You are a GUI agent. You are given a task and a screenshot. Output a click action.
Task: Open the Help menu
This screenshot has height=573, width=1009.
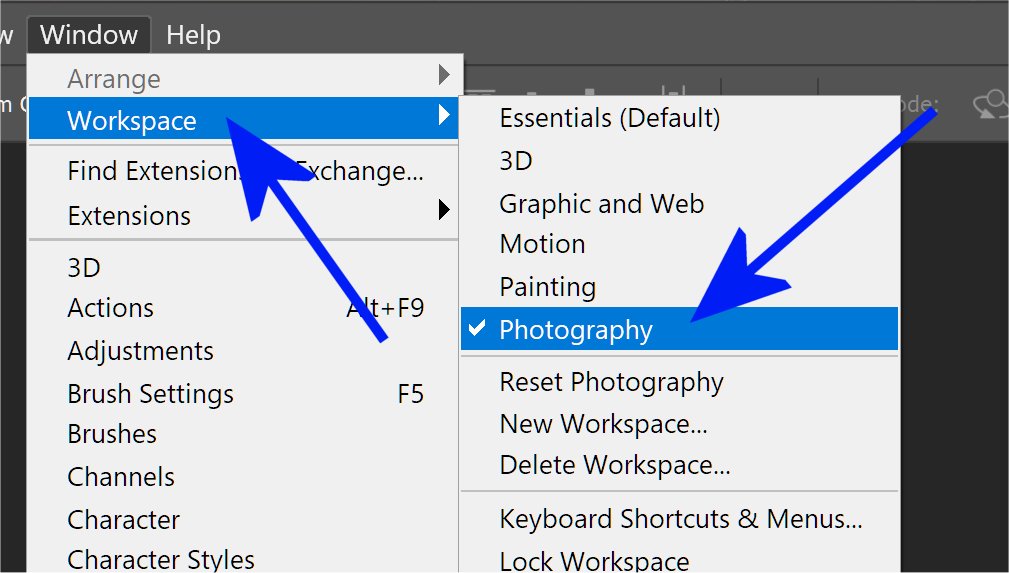(193, 35)
